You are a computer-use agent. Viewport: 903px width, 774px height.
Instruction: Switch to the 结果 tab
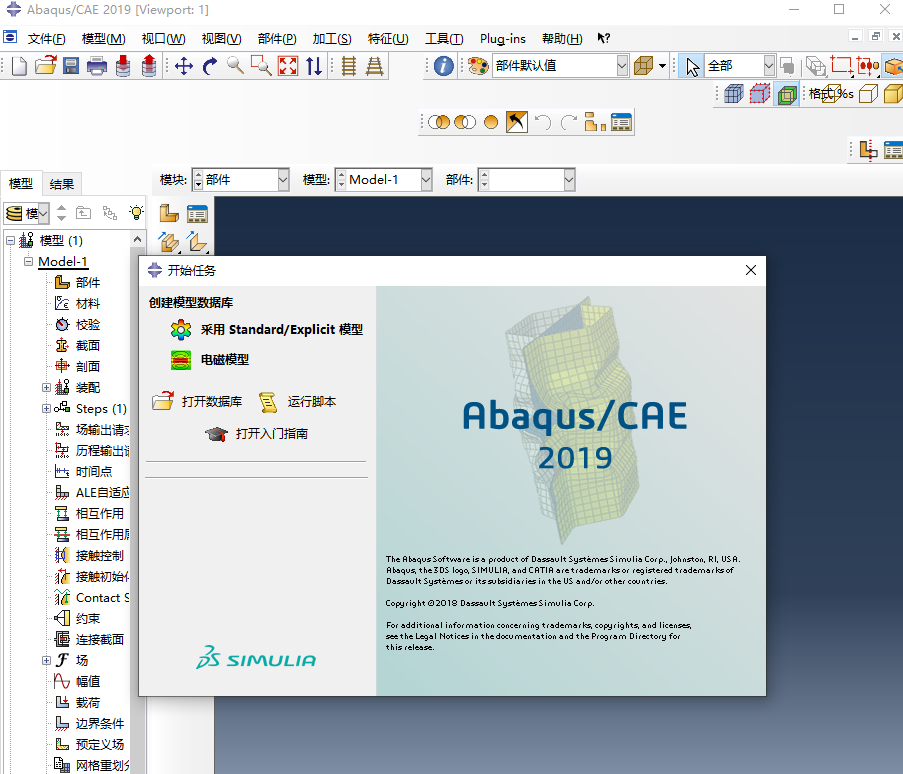coord(61,183)
